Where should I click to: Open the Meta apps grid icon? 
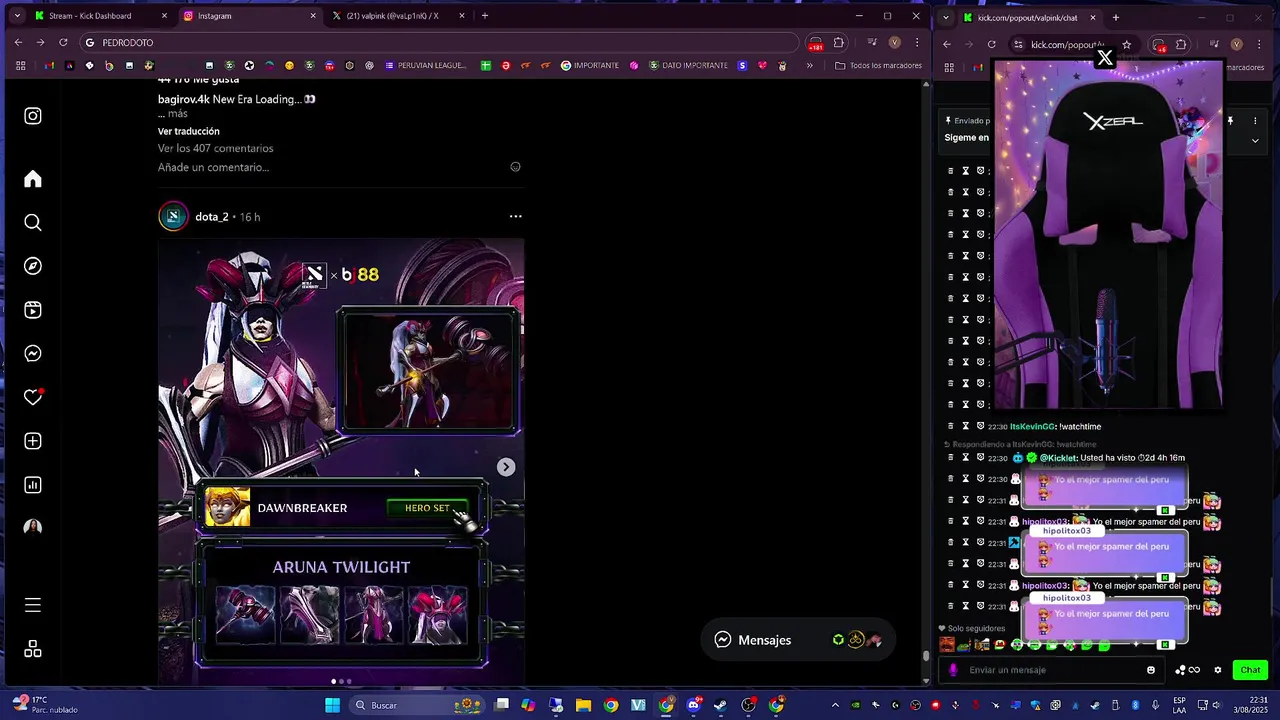click(x=33, y=649)
